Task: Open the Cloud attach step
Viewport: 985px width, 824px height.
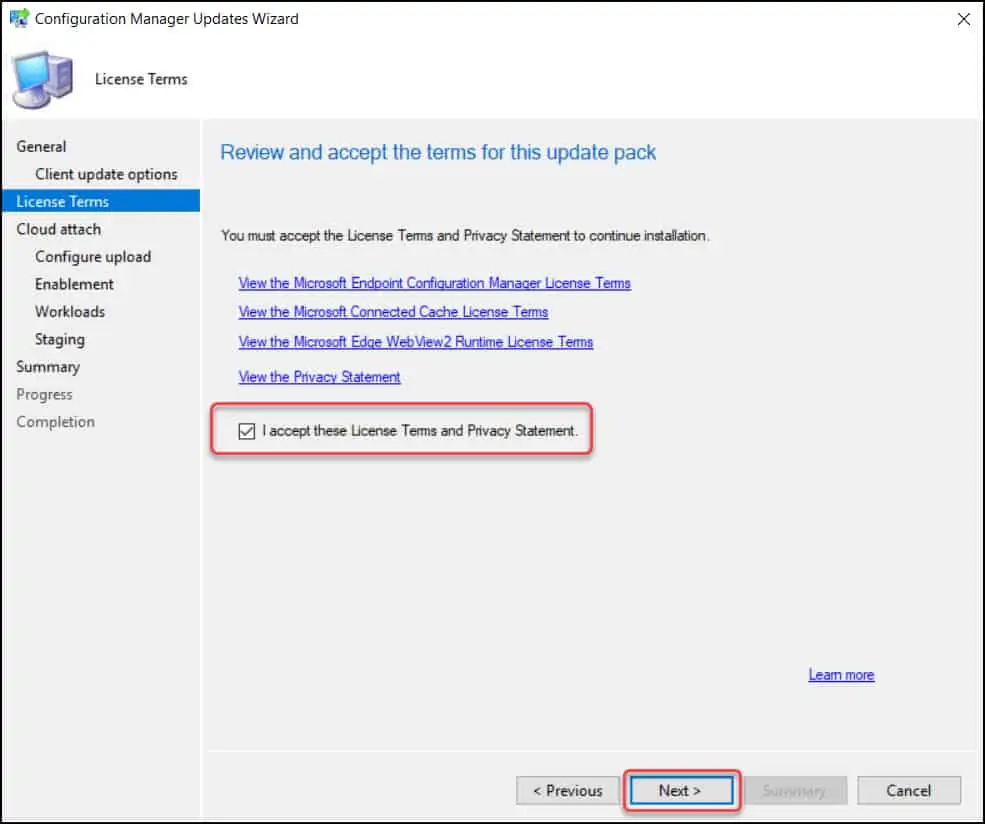Action: click(58, 229)
